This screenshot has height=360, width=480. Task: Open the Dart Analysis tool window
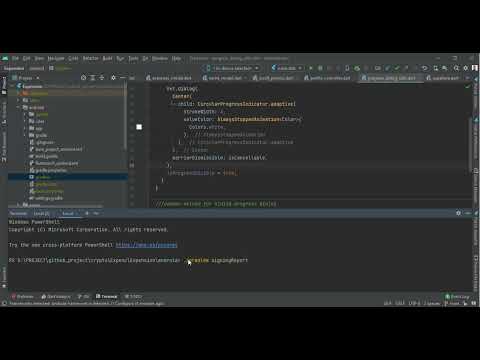(56, 296)
